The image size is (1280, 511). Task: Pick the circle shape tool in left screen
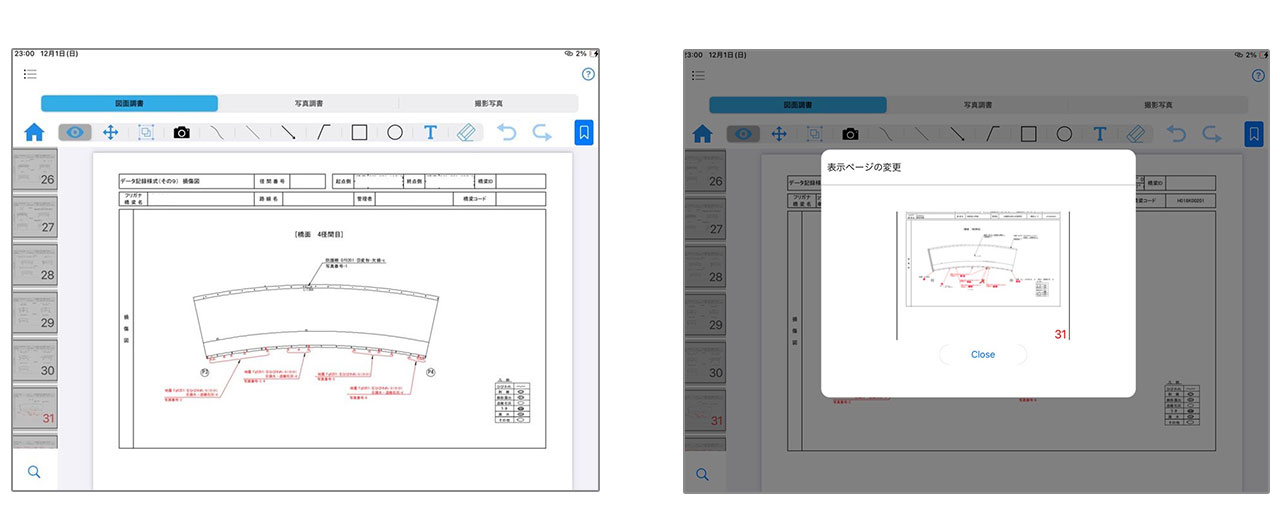395,132
